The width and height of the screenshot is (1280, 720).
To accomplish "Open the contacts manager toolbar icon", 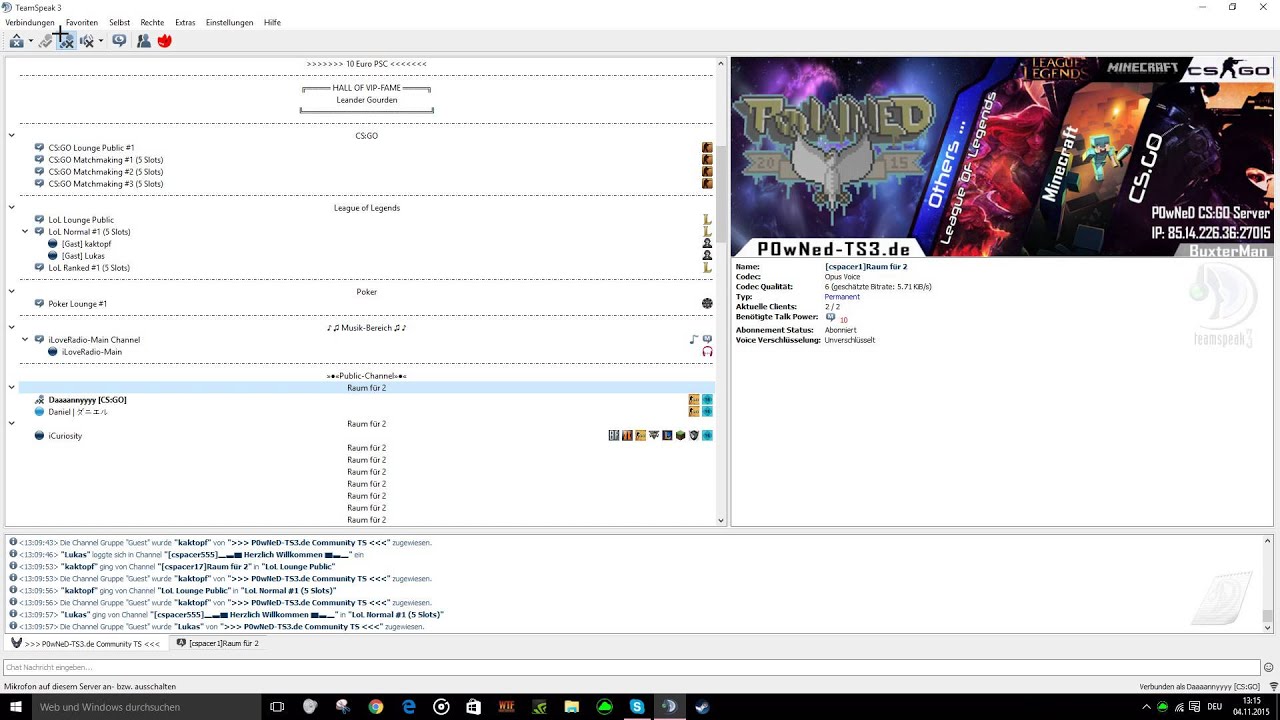I will pyautogui.click(x=144, y=41).
